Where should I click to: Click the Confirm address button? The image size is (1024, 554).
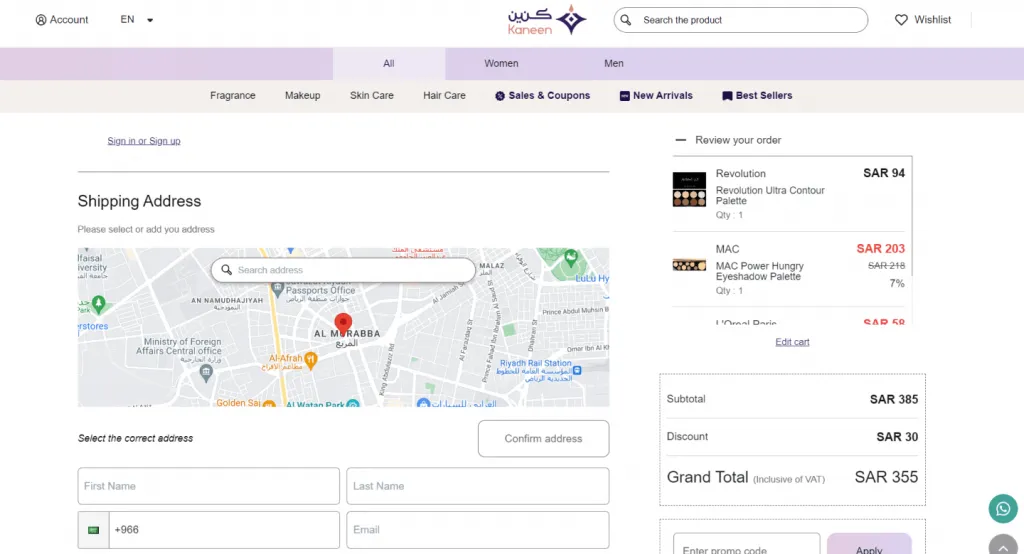[x=543, y=438]
